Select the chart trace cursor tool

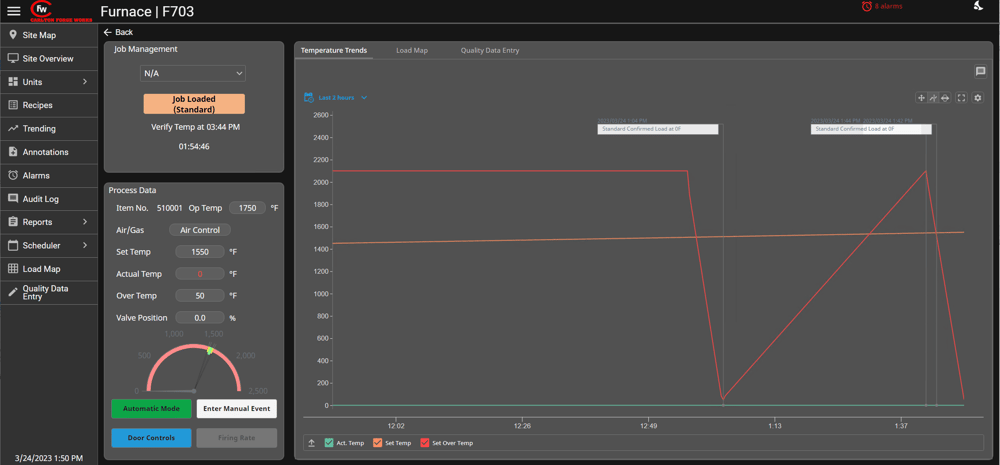(x=932, y=98)
